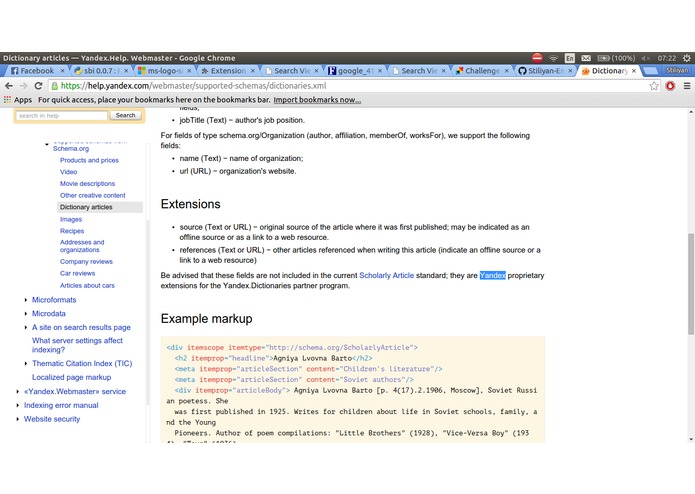The width and height of the screenshot is (695, 494).
Task: Expand the Website security section
Action: 17,419
